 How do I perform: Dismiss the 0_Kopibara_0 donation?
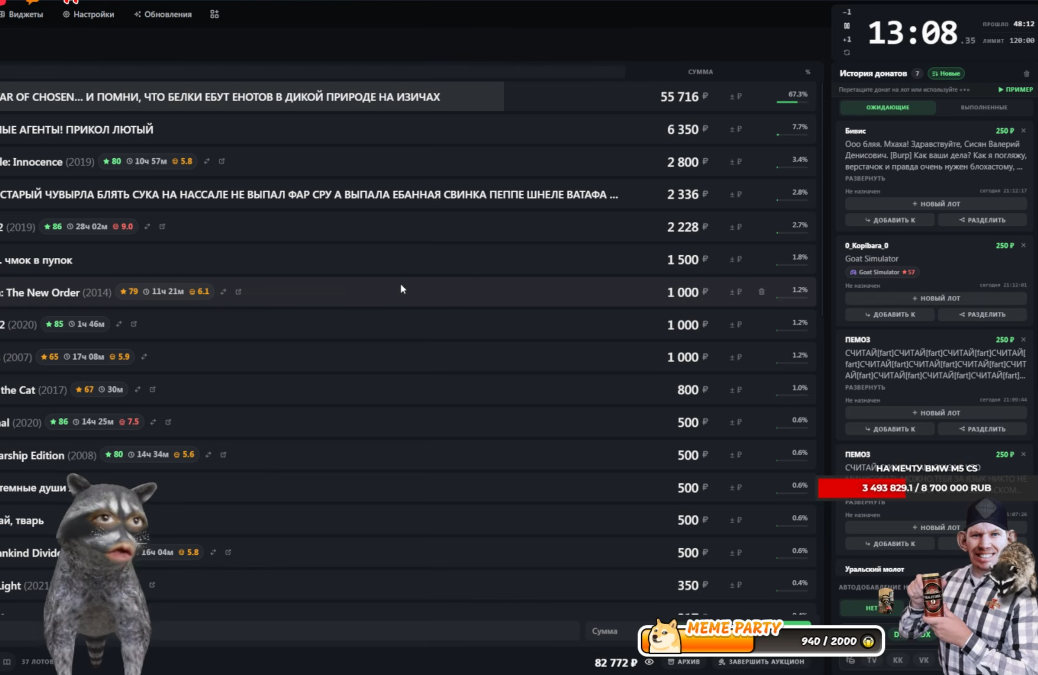[1023, 246]
